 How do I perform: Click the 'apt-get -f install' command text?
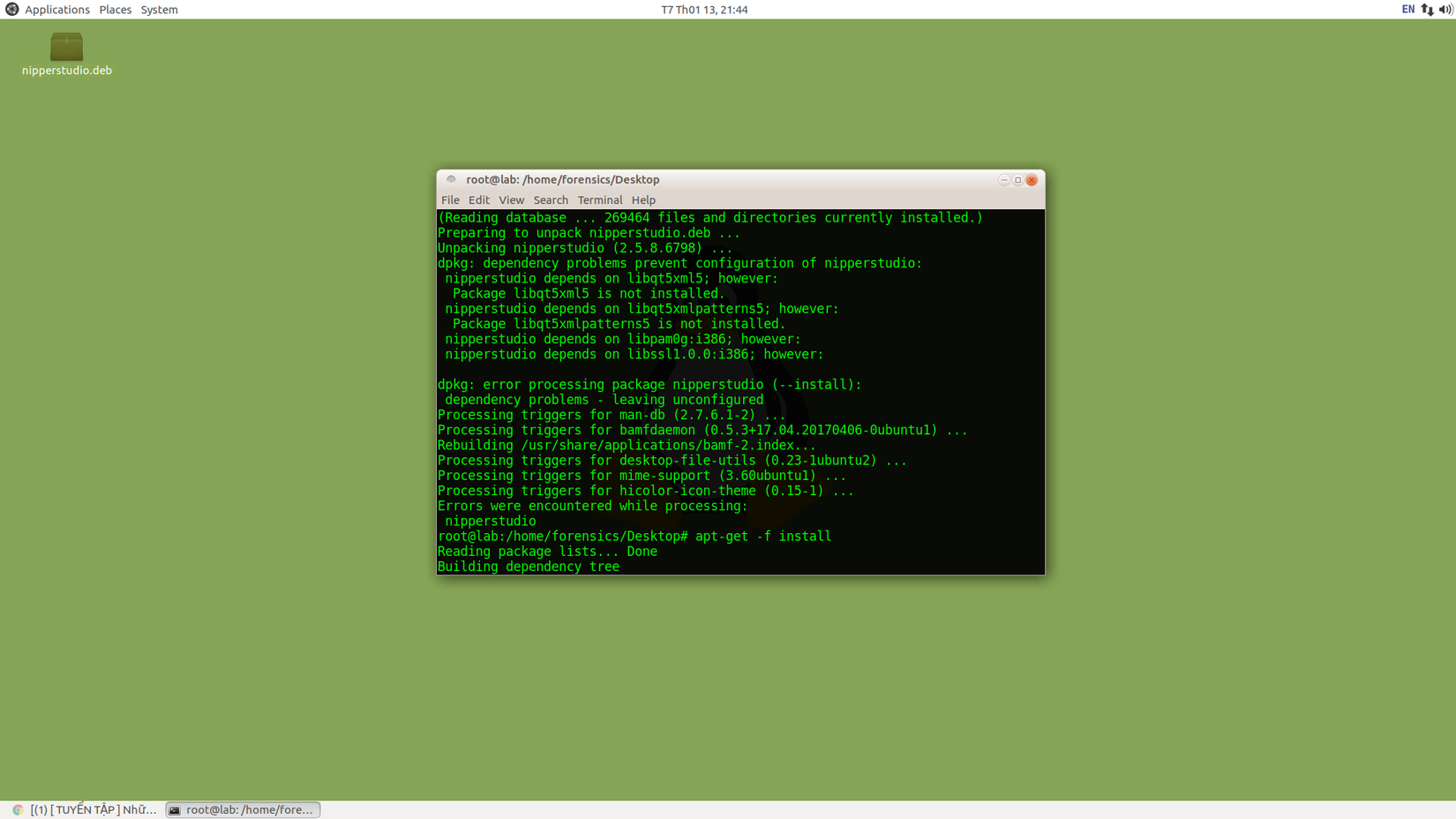coord(763,537)
